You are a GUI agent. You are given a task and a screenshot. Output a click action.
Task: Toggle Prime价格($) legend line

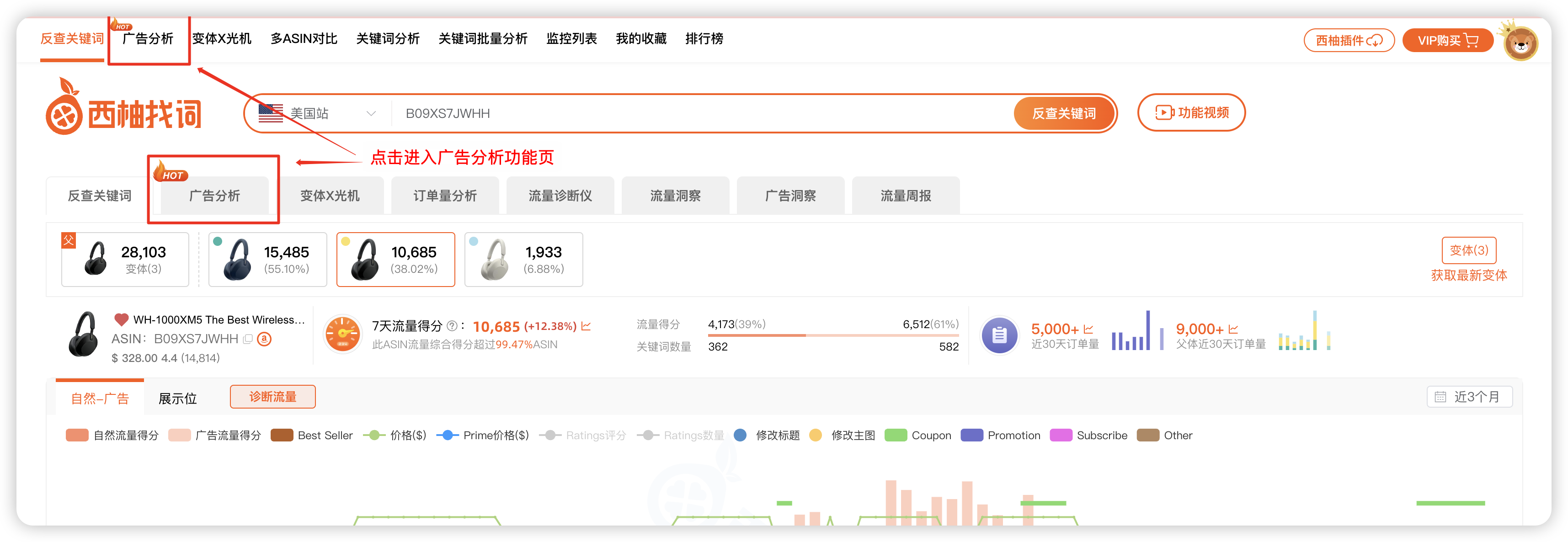point(483,436)
